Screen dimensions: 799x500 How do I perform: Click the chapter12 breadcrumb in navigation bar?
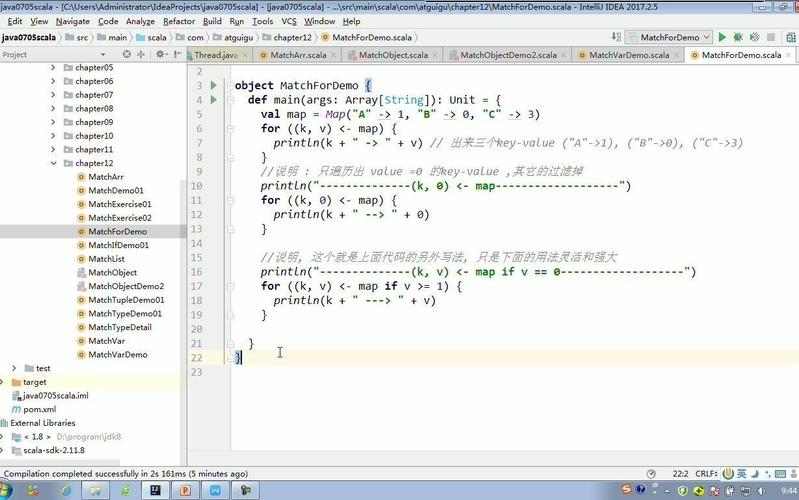tap(293, 37)
